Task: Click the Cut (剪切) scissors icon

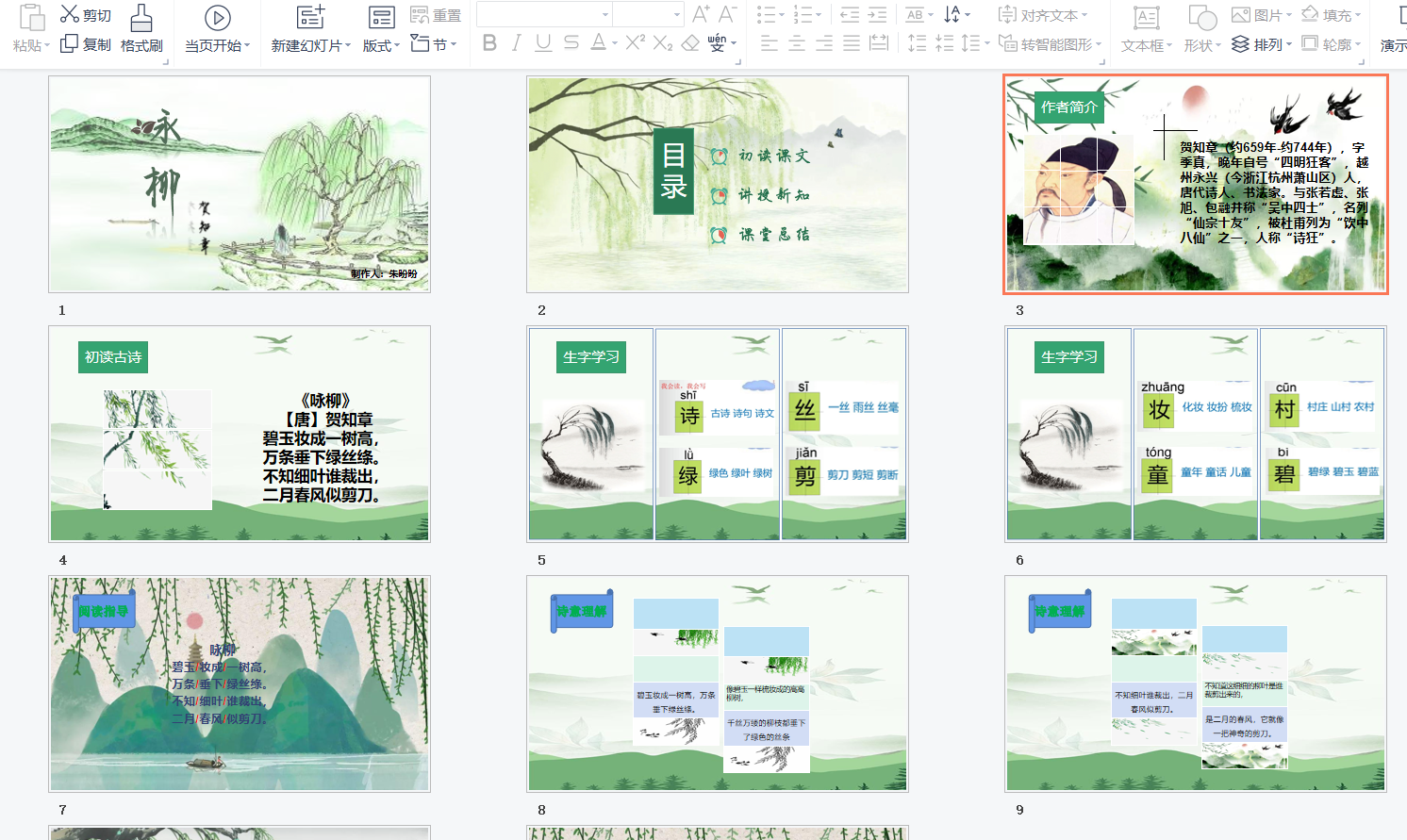Action: (70, 14)
